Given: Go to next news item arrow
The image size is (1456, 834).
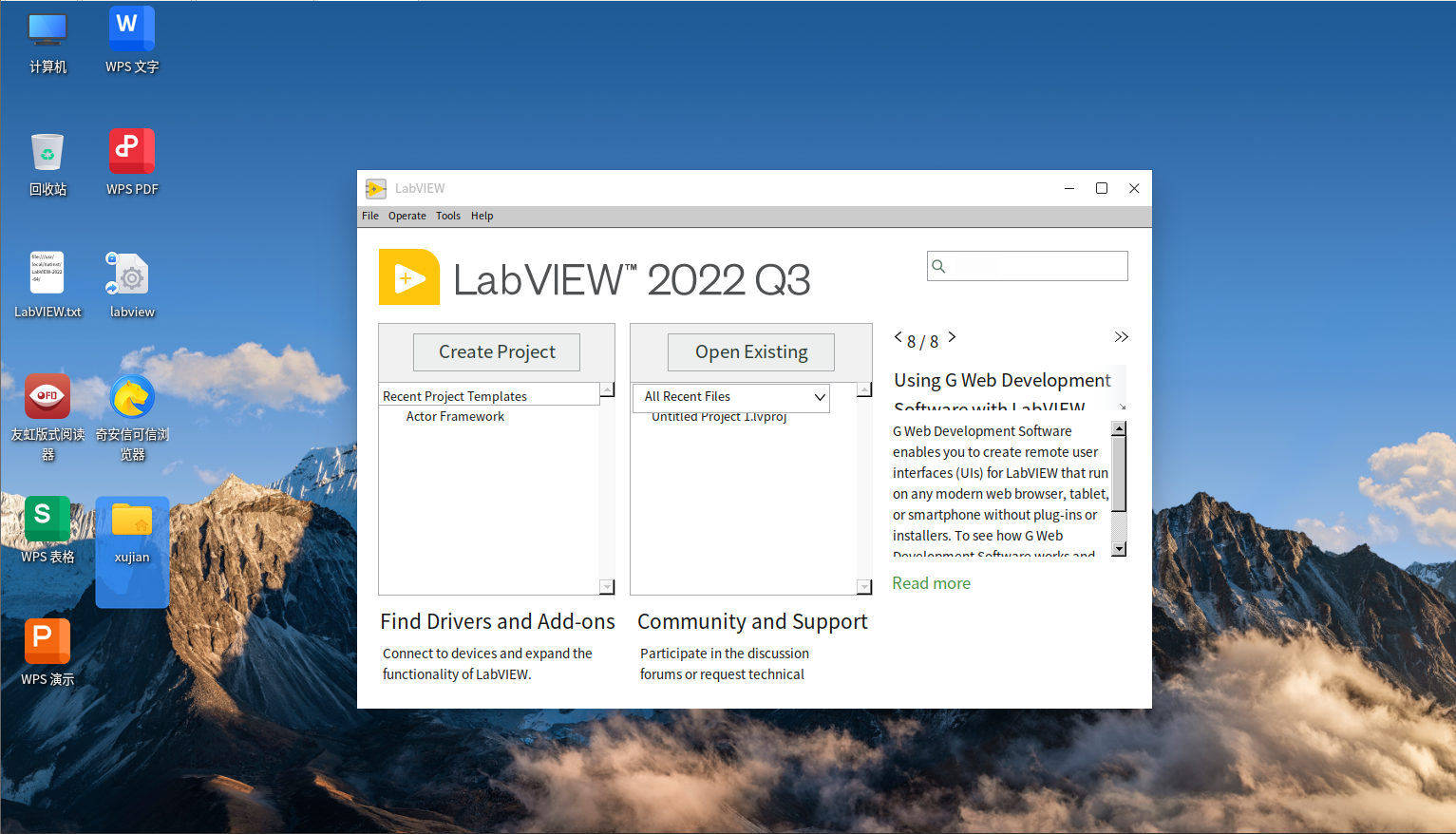Looking at the screenshot, I should [x=952, y=336].
